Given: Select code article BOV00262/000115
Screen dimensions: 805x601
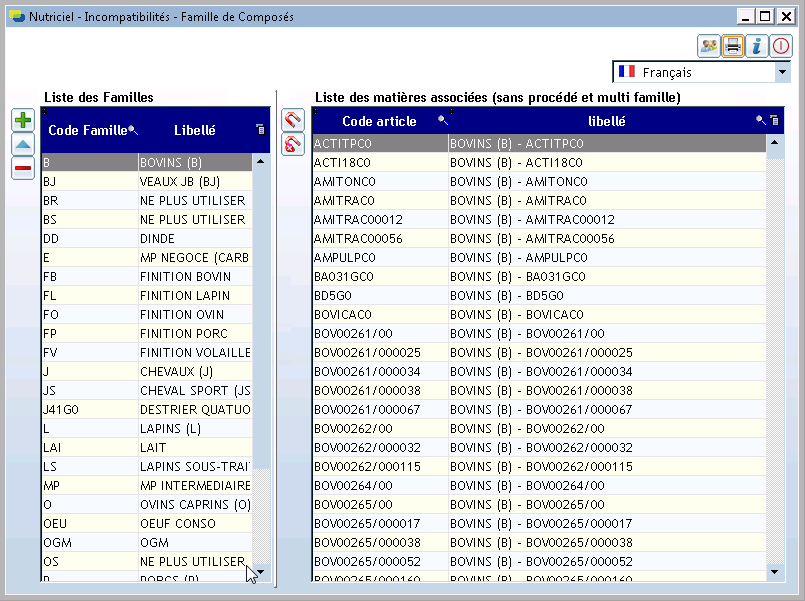Looking at the screenshot, I should (x=380, y=467).
